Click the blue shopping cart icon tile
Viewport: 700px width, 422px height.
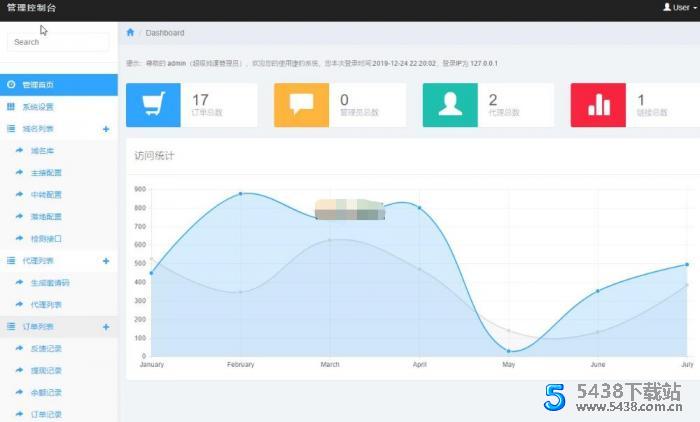pyautogui.click(x=153, y=105)
